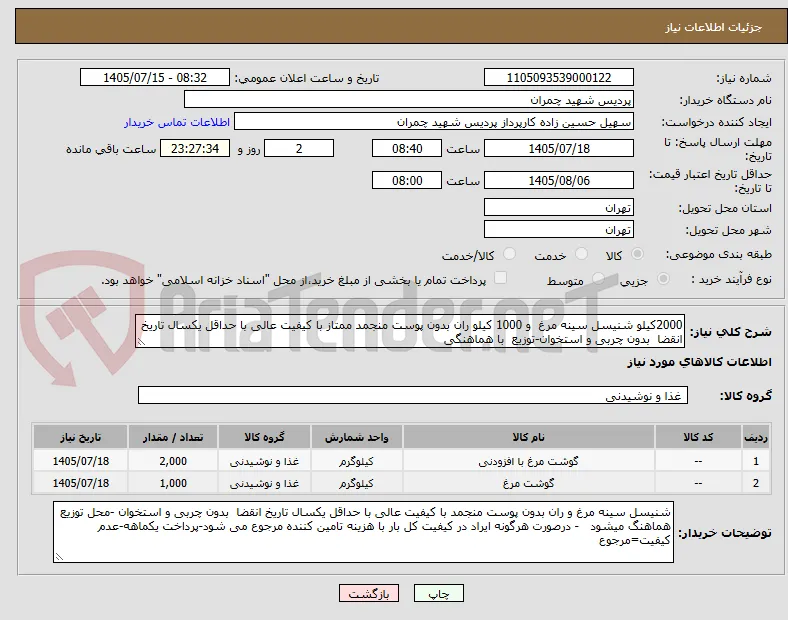
Task: Click the delivery city field تهران
Action: tap(559, 229)
